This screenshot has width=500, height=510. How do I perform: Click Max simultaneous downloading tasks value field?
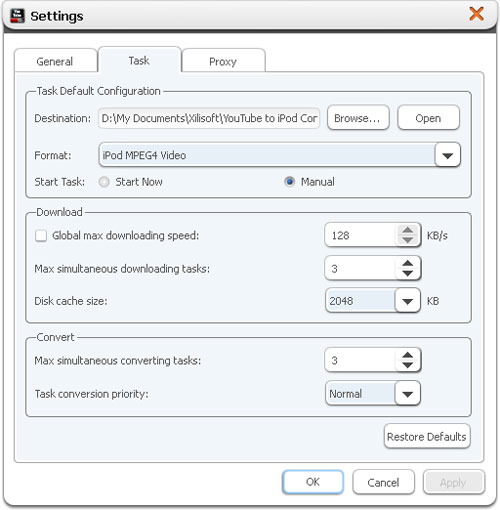tap(361, 268)
